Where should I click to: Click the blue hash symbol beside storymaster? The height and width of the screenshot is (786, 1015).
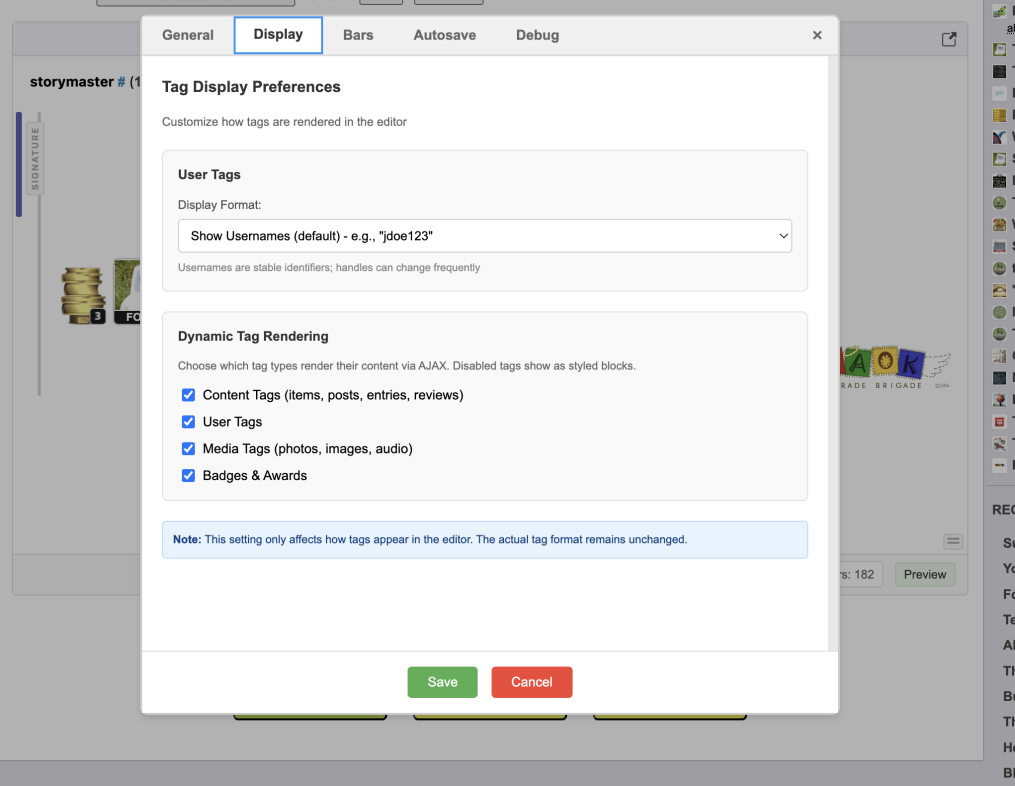[121, 82]
